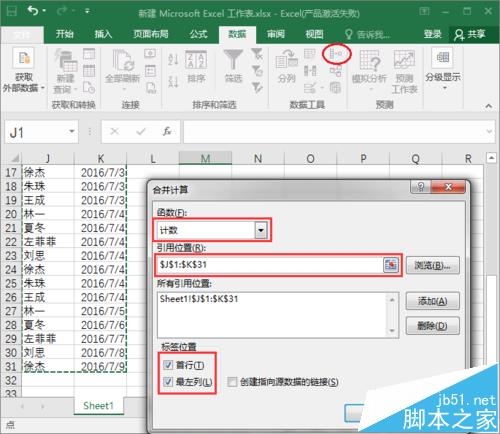This screenshot has height=434, width=500.
Task: Expand the formula bar with the arrow
Action: click(x=489, y=131)
